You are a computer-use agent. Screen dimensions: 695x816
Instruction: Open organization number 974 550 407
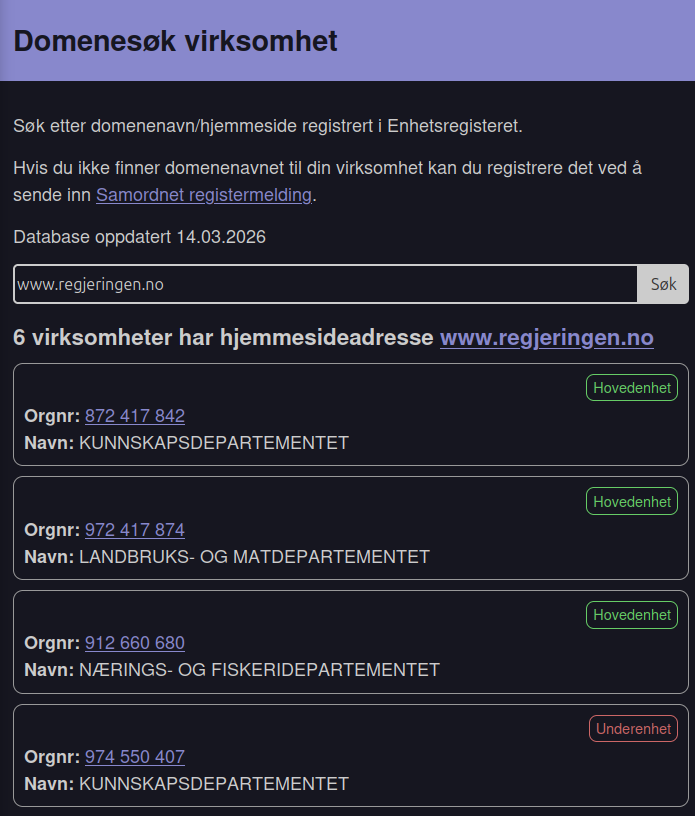coord(135,757)
